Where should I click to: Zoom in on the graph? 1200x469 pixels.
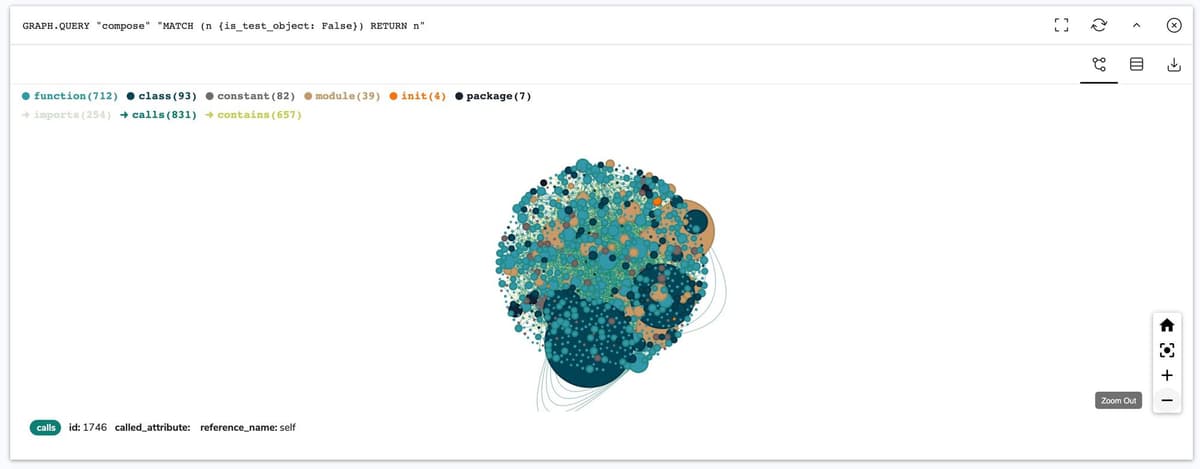(1166, 375)
